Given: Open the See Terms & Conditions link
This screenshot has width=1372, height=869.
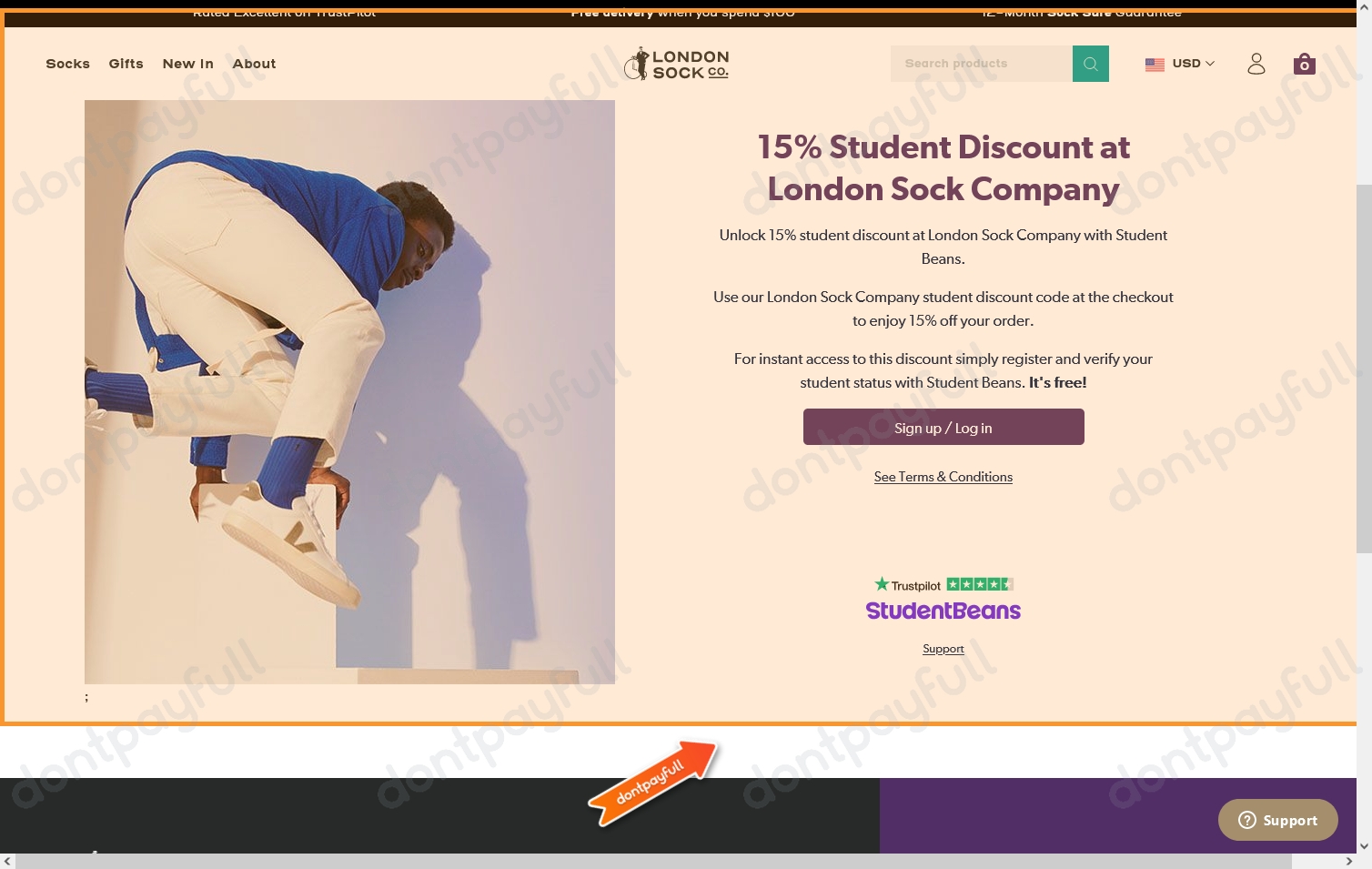Looking at the screenshot, I should (x=943, y=477).
